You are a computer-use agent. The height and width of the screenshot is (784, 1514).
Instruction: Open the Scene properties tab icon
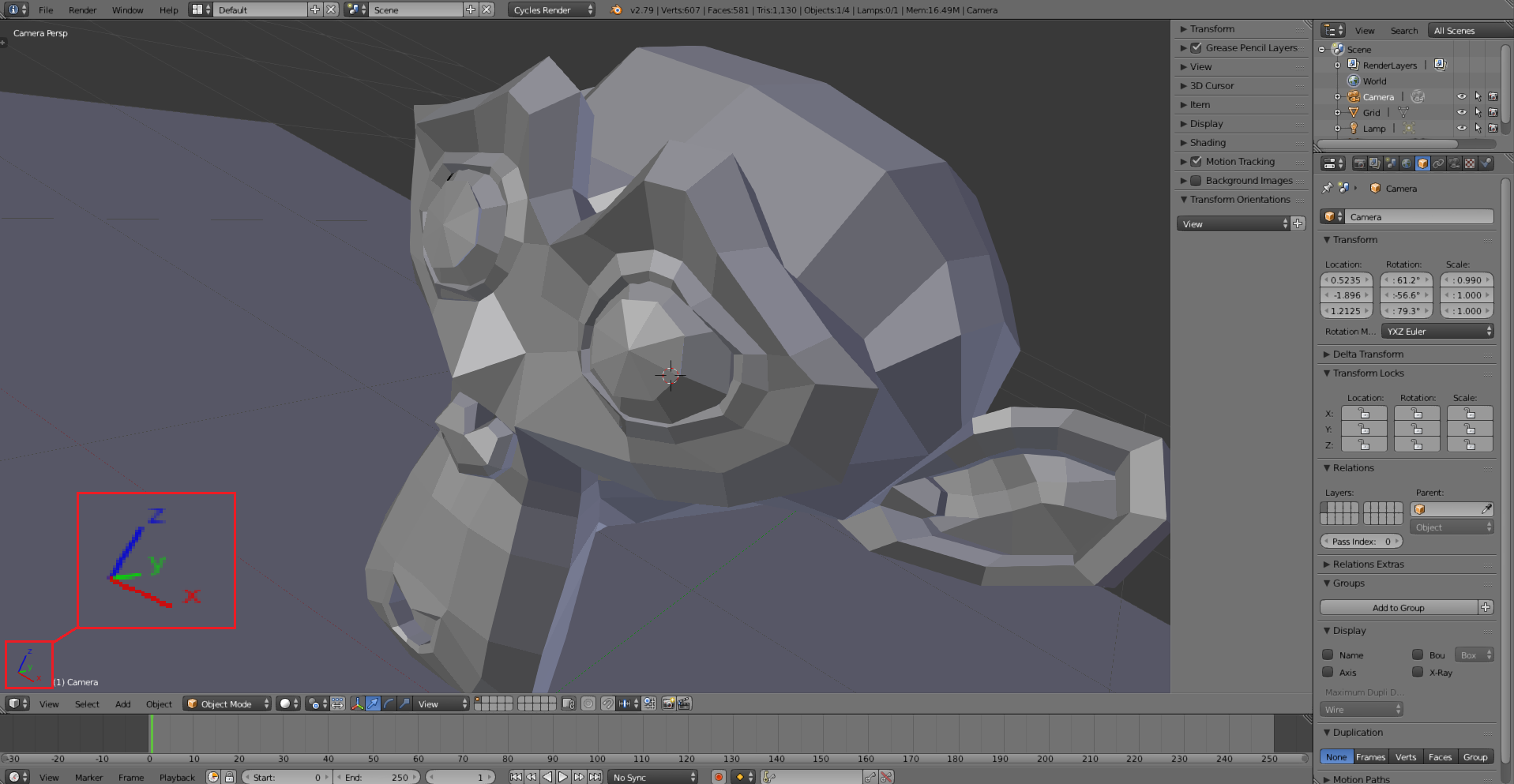(1392, 163)
